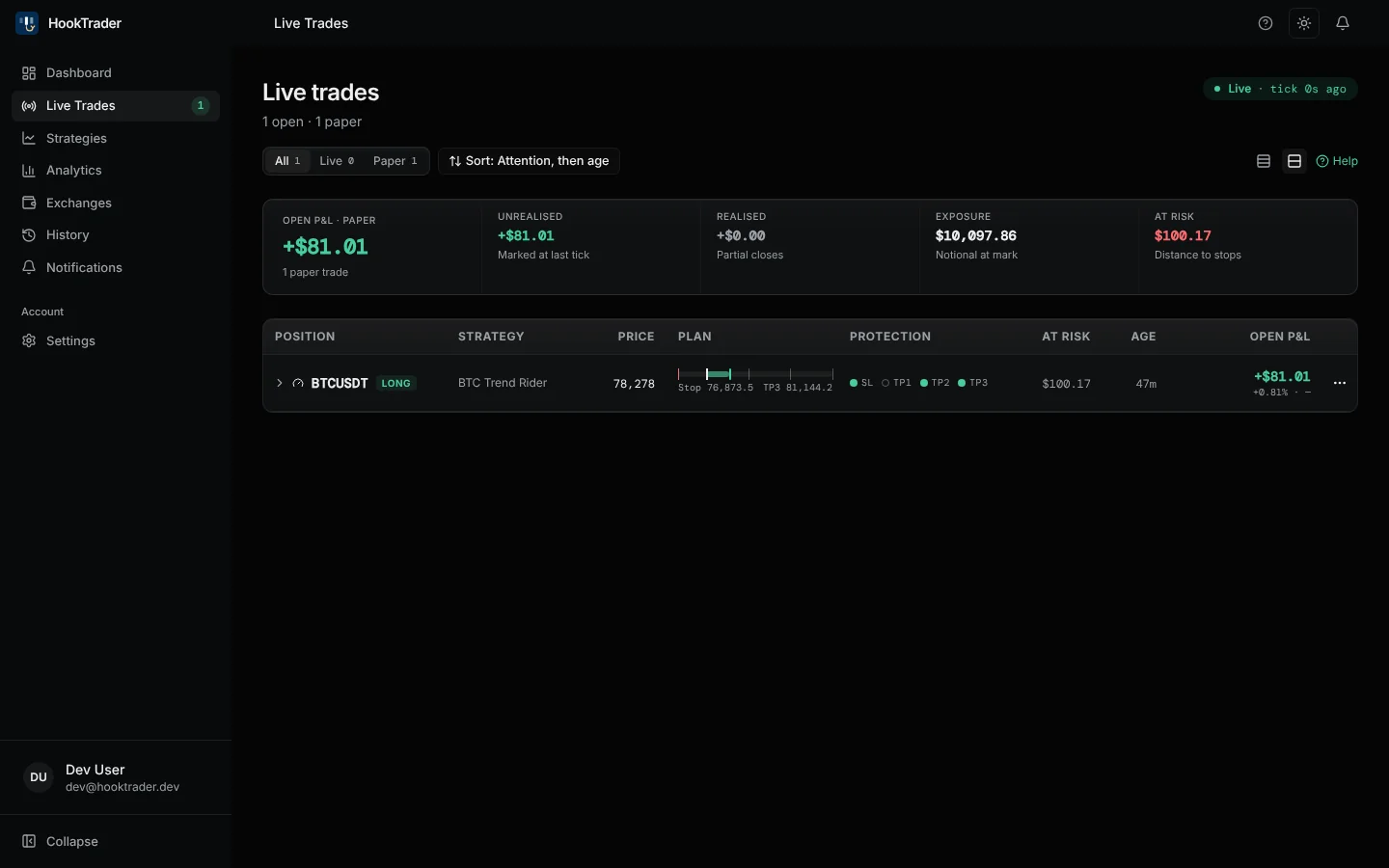Click the Live Trades count badge

201,106
